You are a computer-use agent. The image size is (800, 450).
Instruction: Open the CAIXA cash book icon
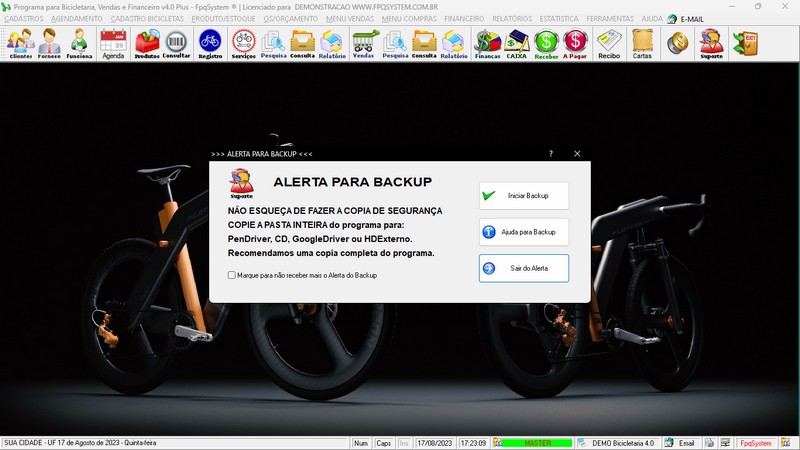pos(516,44)
